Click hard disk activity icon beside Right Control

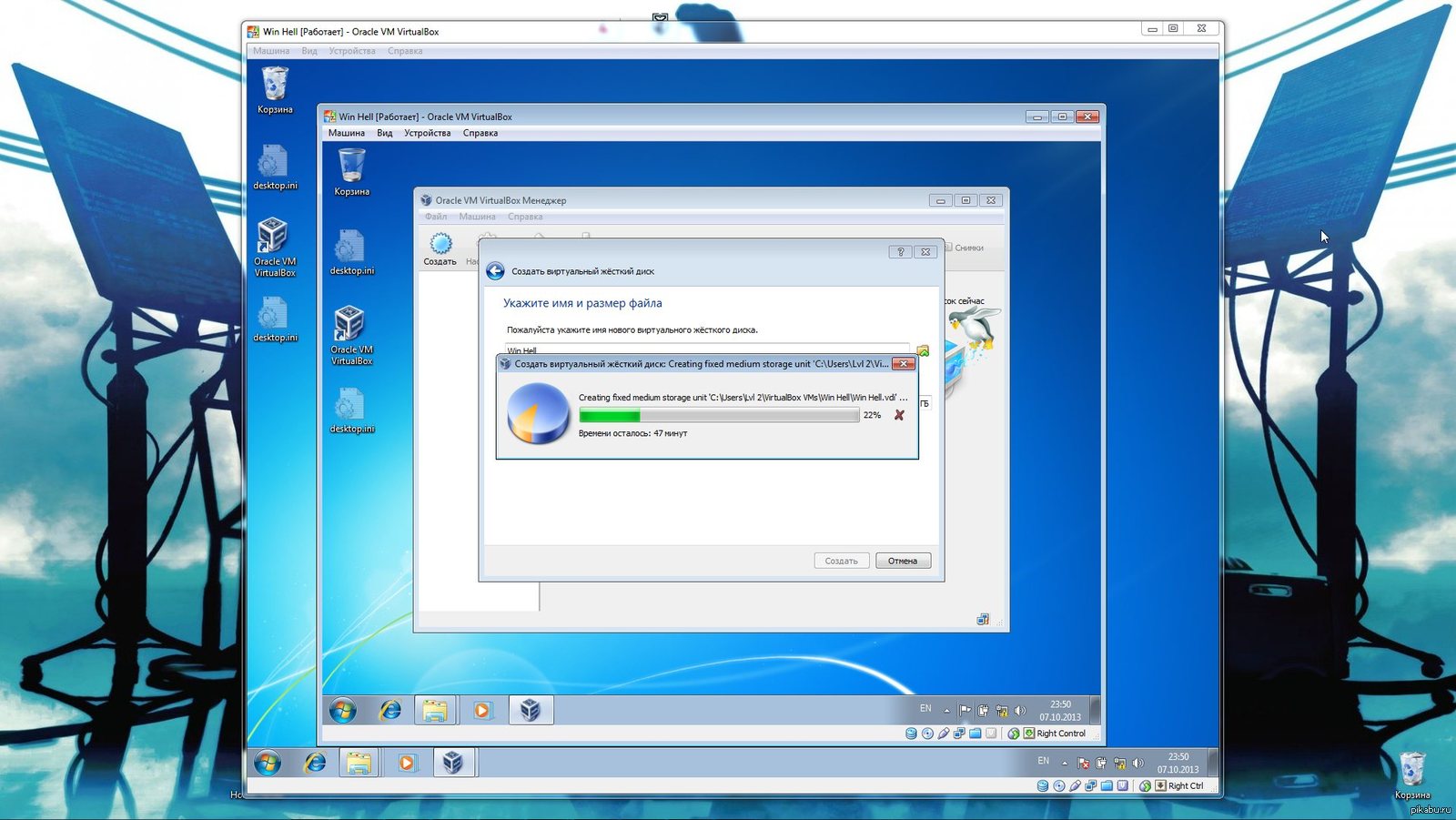(x=911, y=734)
